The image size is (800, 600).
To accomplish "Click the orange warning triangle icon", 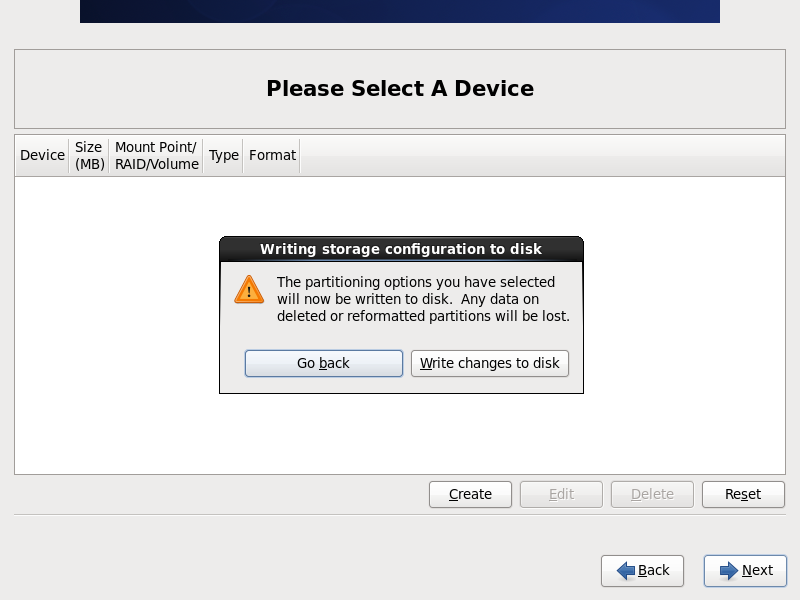I will click(x=249, y=290).
